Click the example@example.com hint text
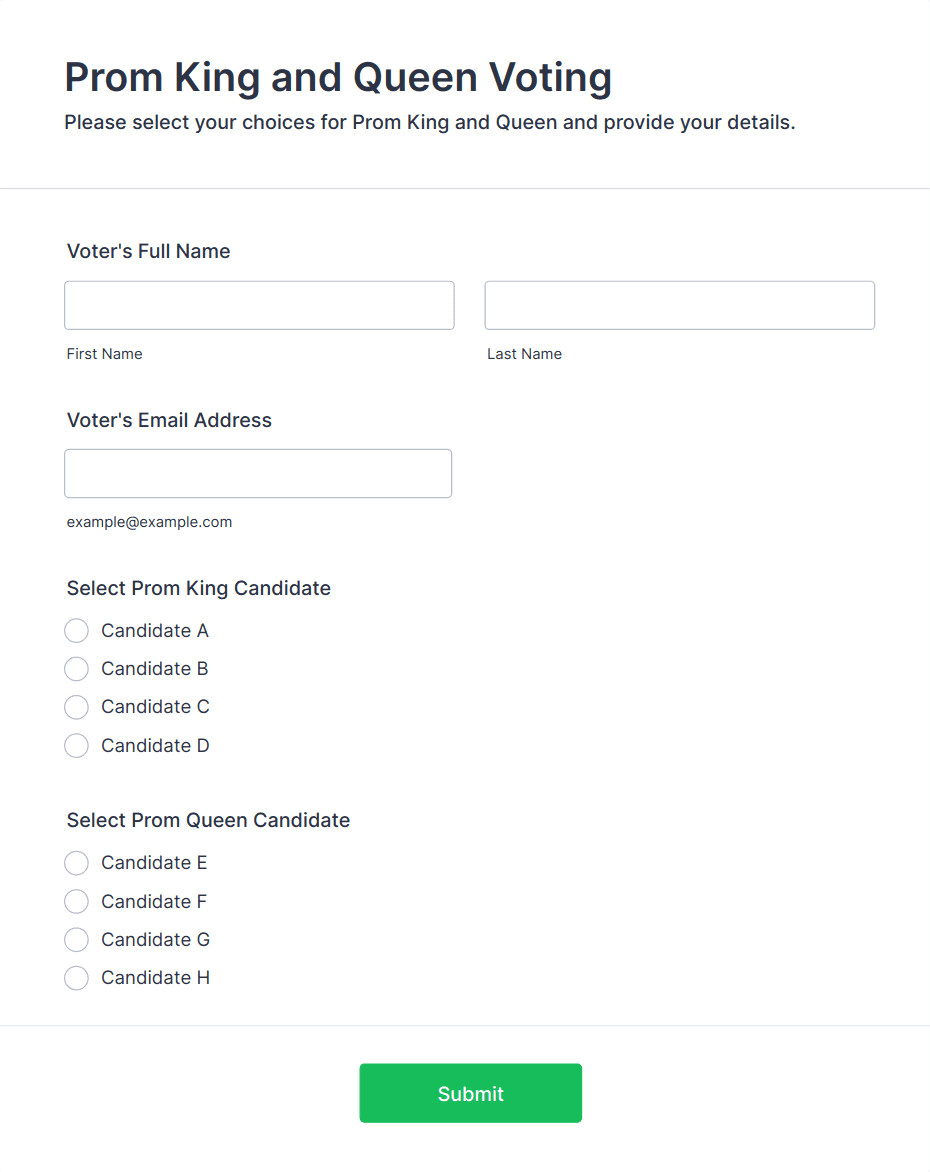 [x=149, y=522]
